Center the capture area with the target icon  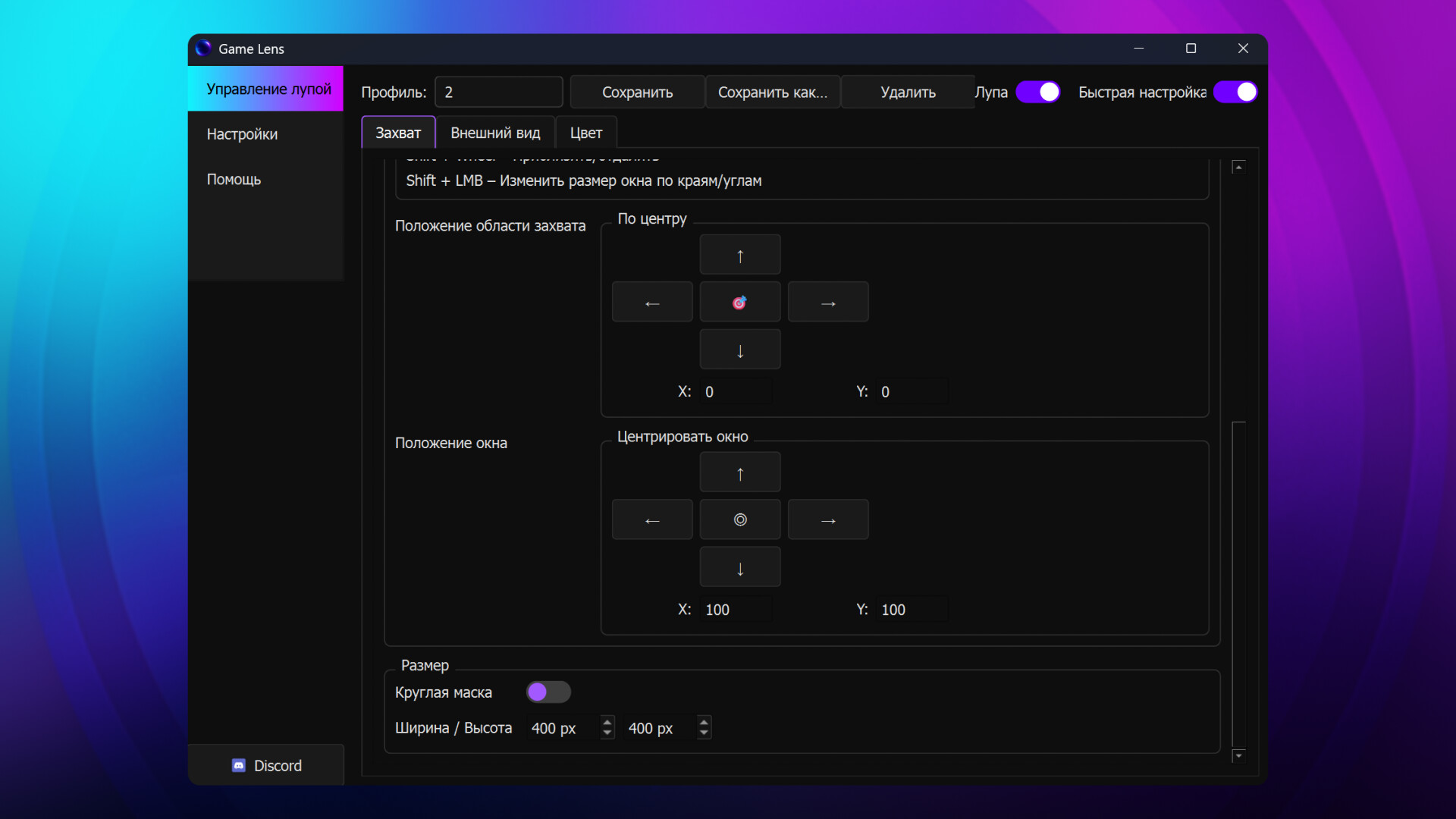point(739,301)
